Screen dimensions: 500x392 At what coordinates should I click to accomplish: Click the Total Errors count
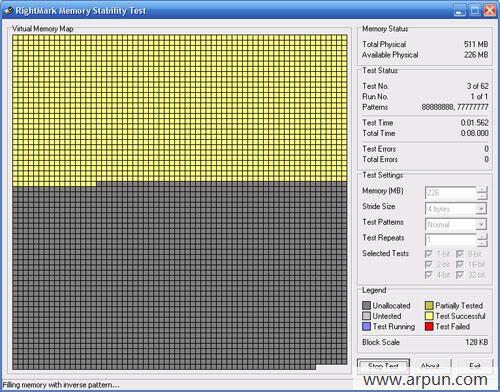click(486, 159)
